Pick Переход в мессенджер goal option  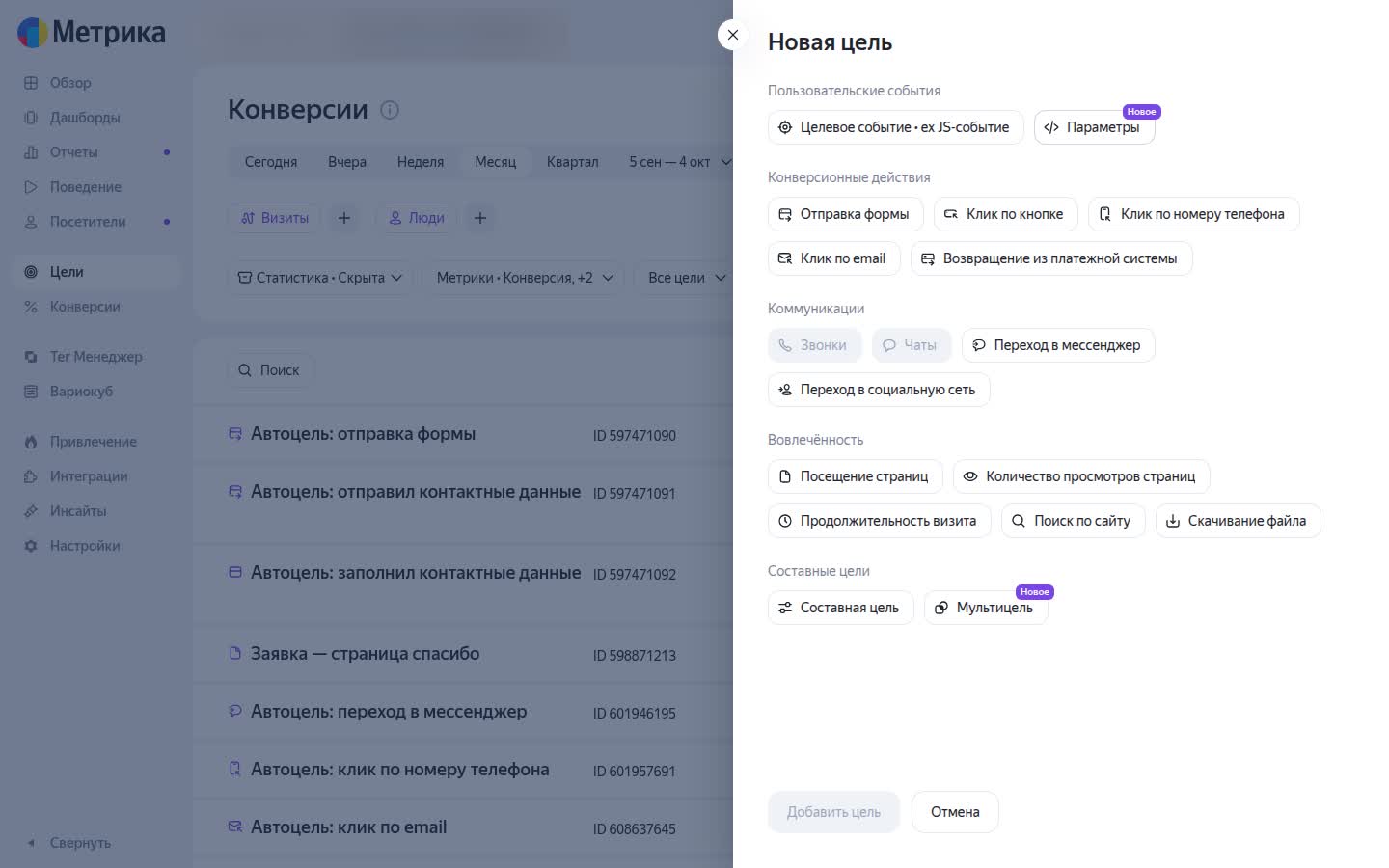1058,345
